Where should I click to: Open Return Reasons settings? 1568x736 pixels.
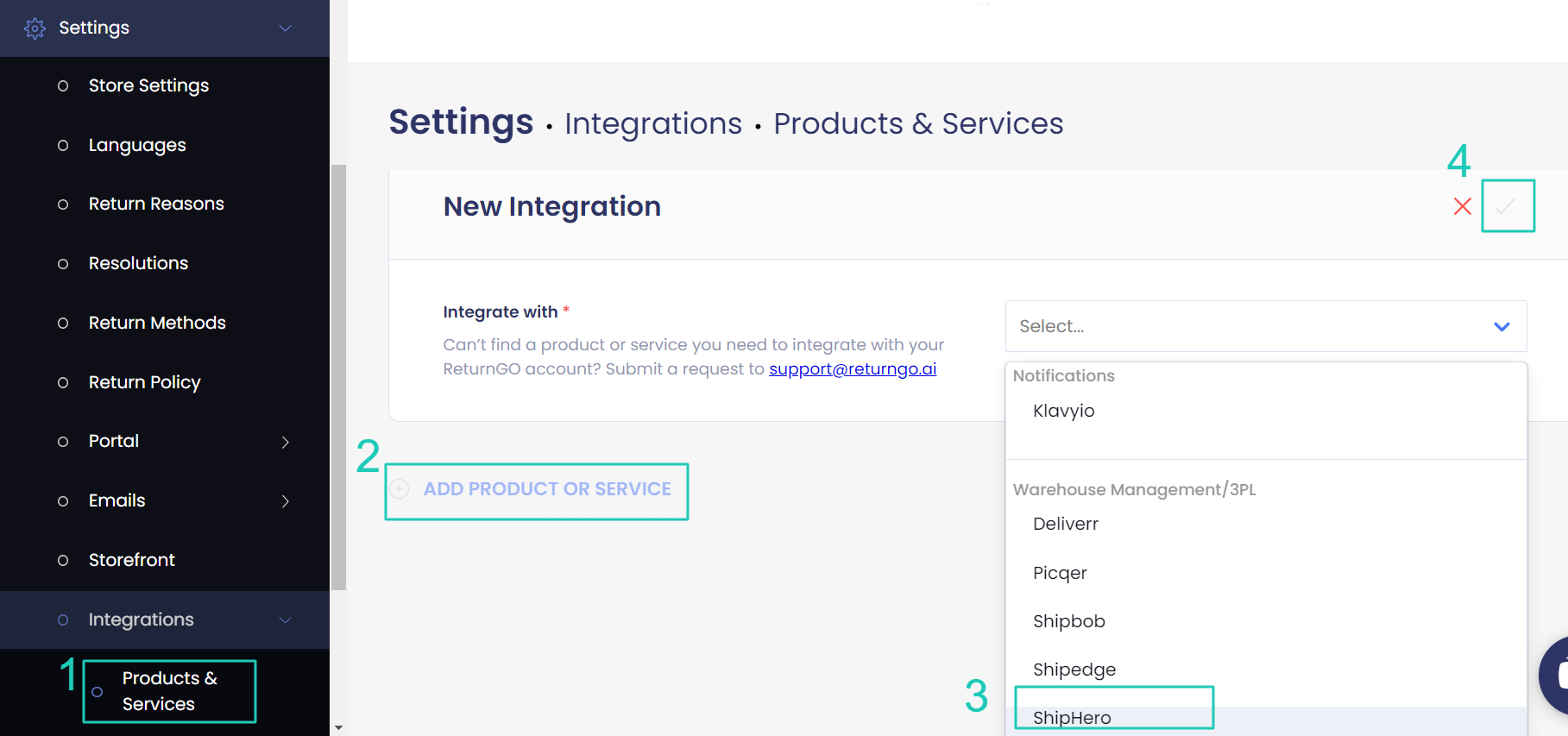coord(156,204)
